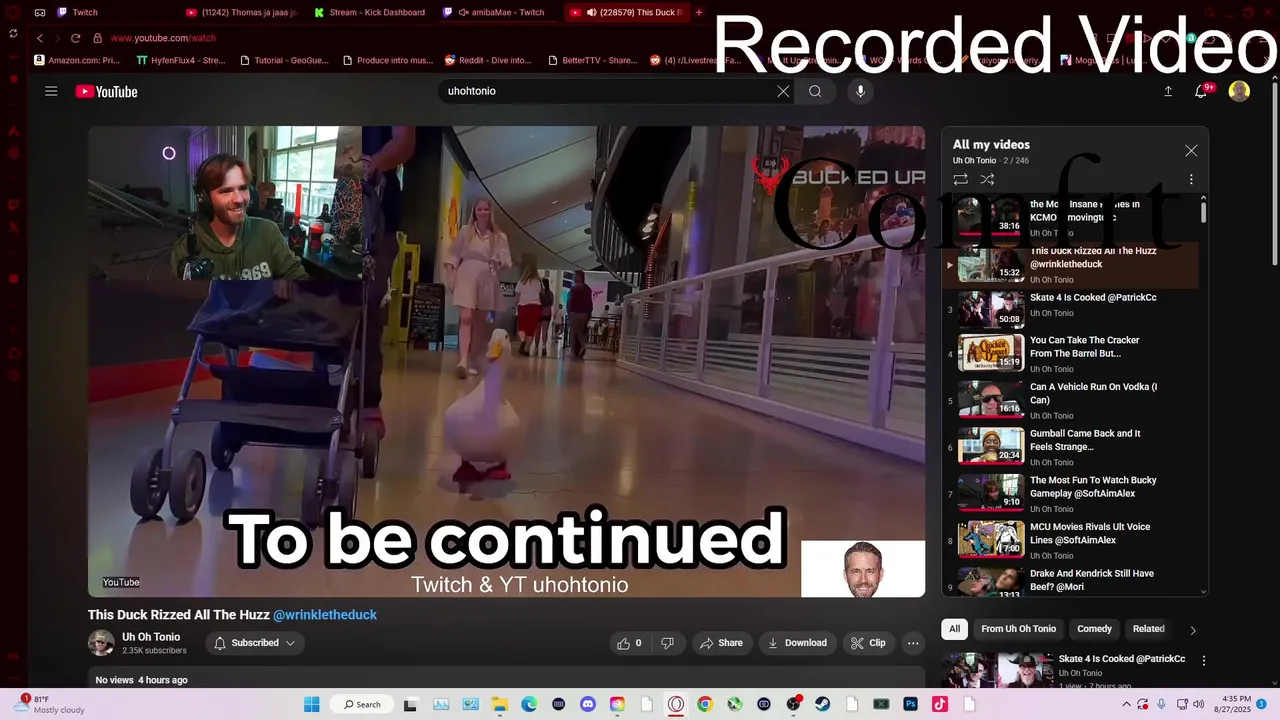This screenshot has height=720, width=1280.
Task: Open Uh Oh Tonio channel avatar
Action: (101, 643)
